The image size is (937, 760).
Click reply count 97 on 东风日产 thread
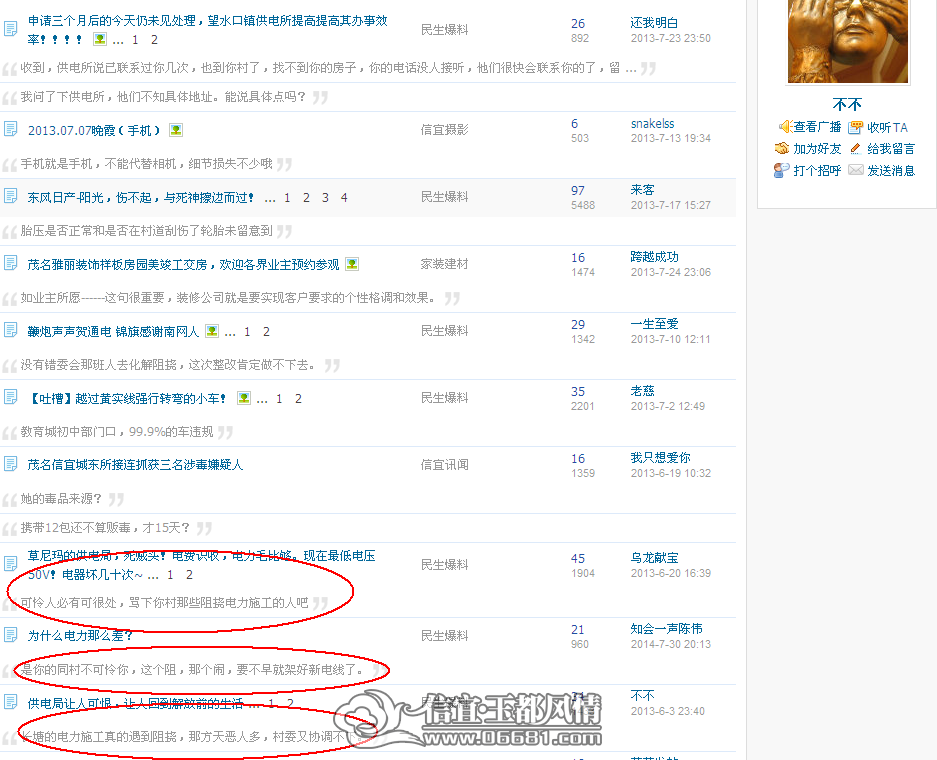(578, 191)
